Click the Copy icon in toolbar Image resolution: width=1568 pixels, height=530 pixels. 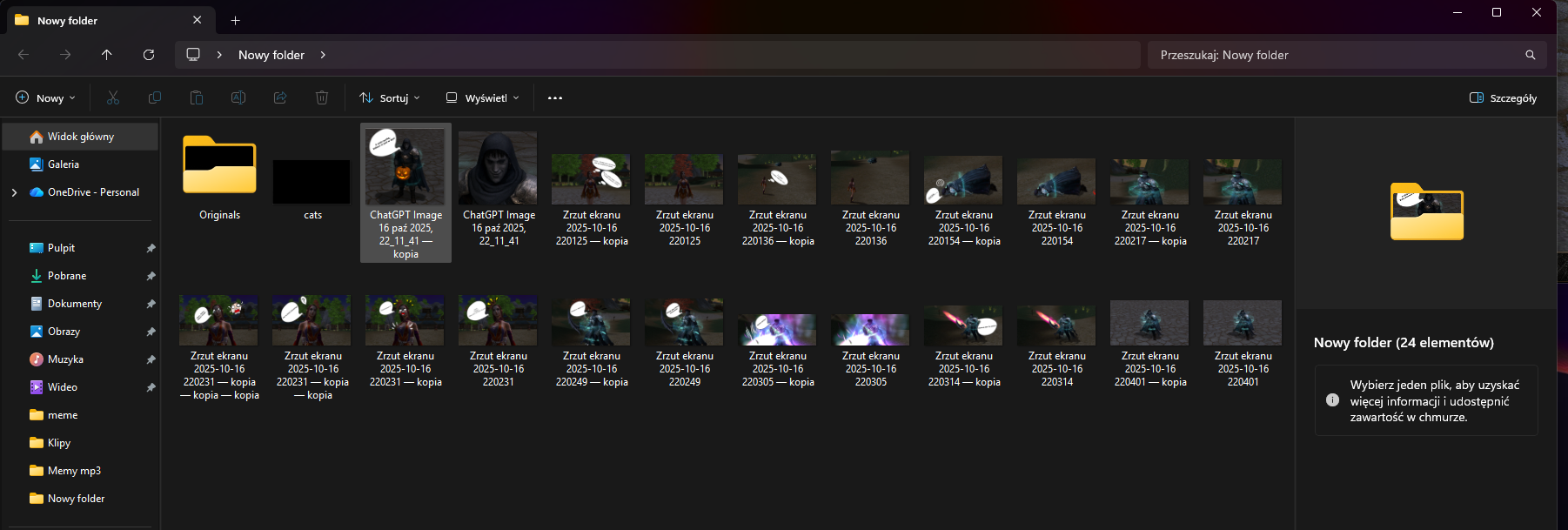(155, 97)
